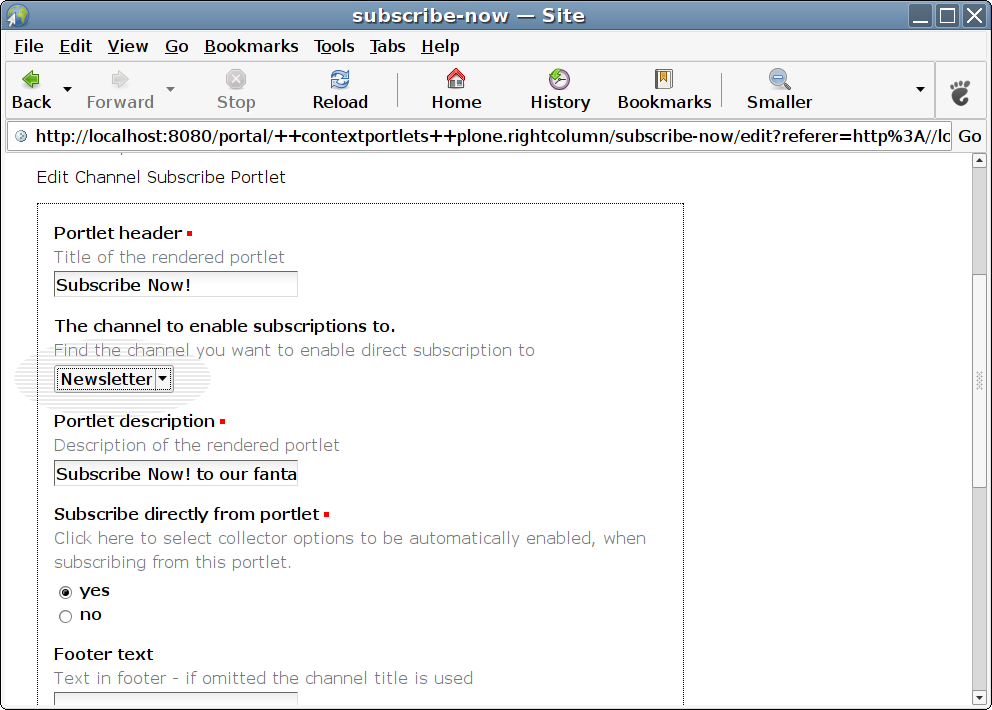Click the Portlet description input field
Viewport: 992px width, 710px height.
[176, 474]
